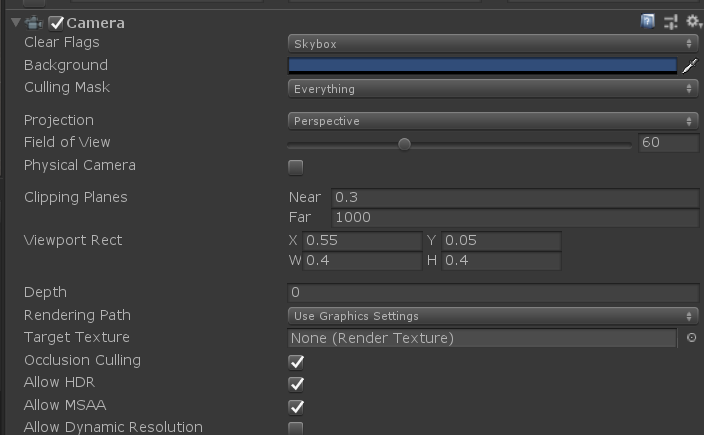Click the Target Texture label
The image size is (704, 435).
(x=77, y=337)
